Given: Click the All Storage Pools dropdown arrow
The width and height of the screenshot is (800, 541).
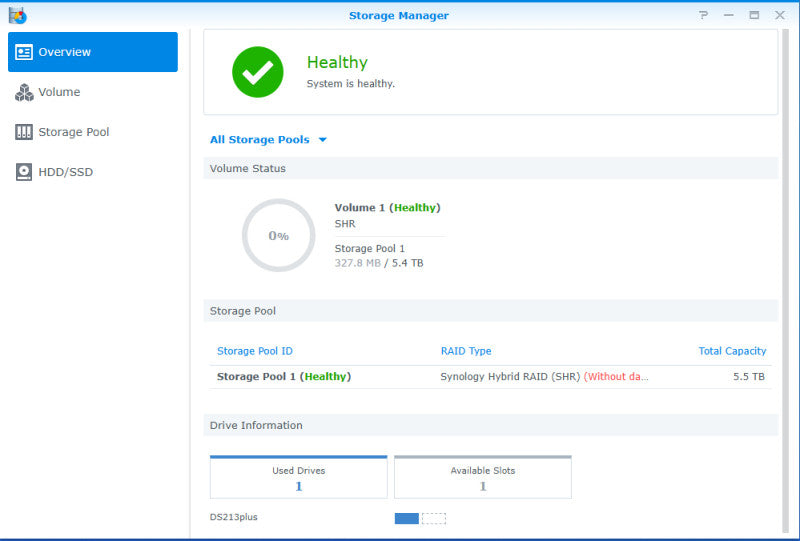Looking at the screenshot, I should 322,140.
